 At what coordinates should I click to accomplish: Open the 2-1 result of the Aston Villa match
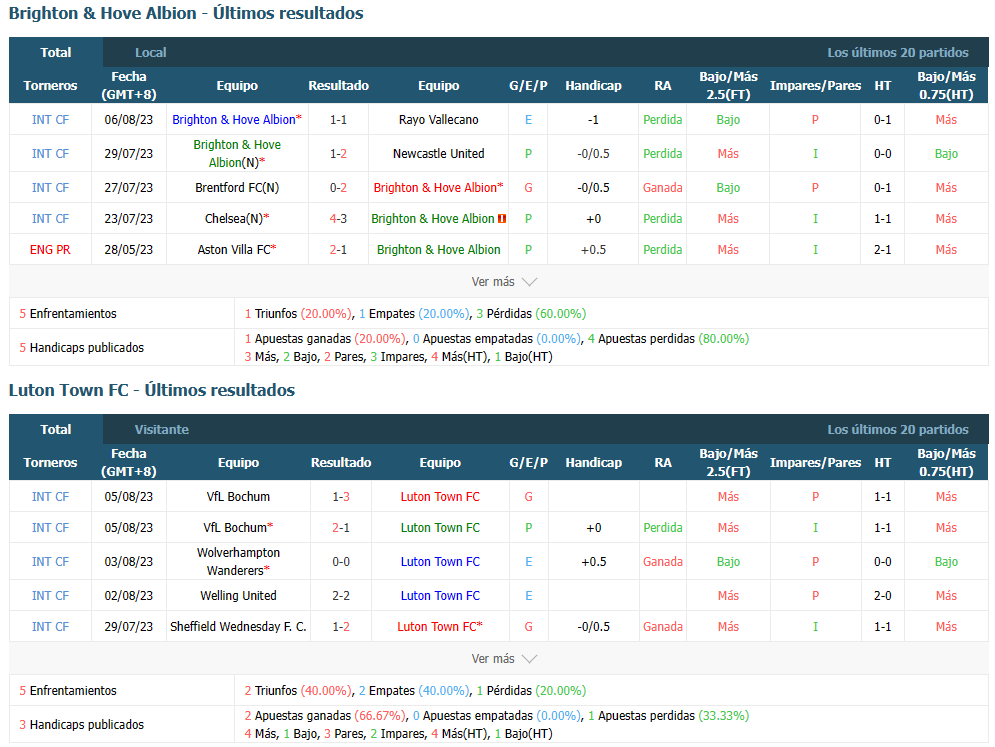pyautogui.click(x=338, y=250)
